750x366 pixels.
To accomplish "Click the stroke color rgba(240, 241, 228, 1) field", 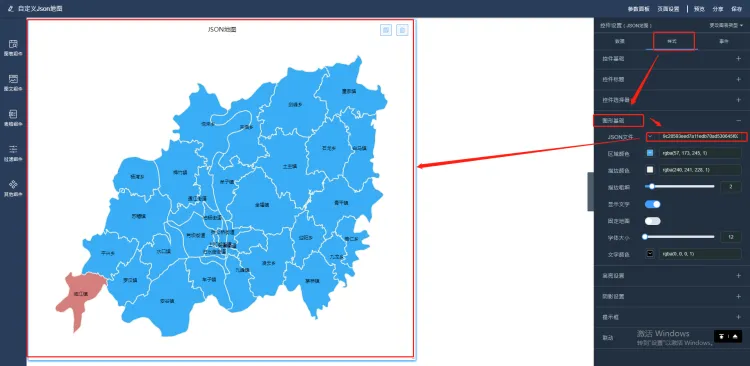I will [700, 170].
